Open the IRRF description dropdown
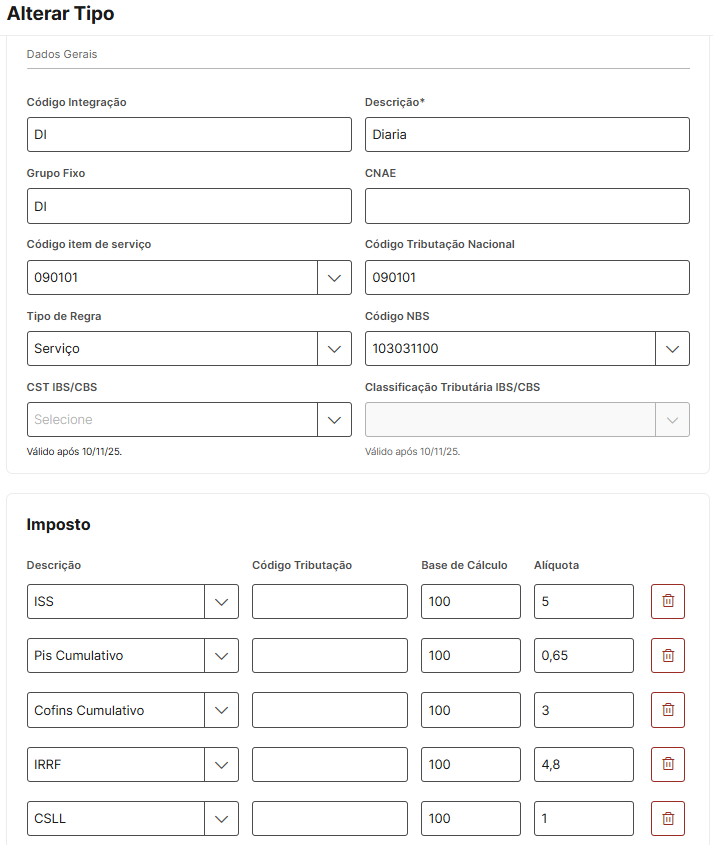 tap(221, 764)
